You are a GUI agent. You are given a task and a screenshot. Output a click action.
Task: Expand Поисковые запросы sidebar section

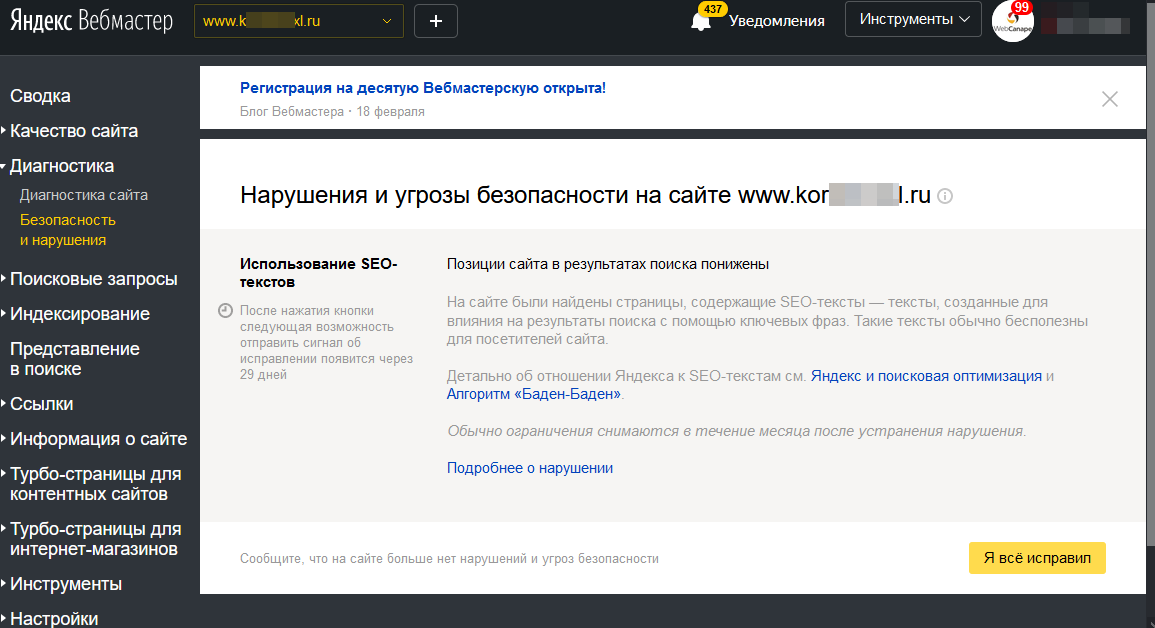click(x=94, y=279)
